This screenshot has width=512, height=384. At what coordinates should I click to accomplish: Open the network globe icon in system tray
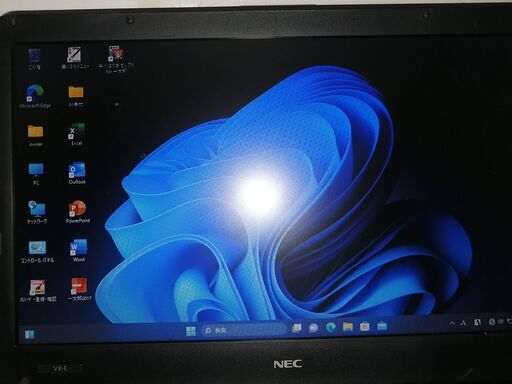coord(492,322)
